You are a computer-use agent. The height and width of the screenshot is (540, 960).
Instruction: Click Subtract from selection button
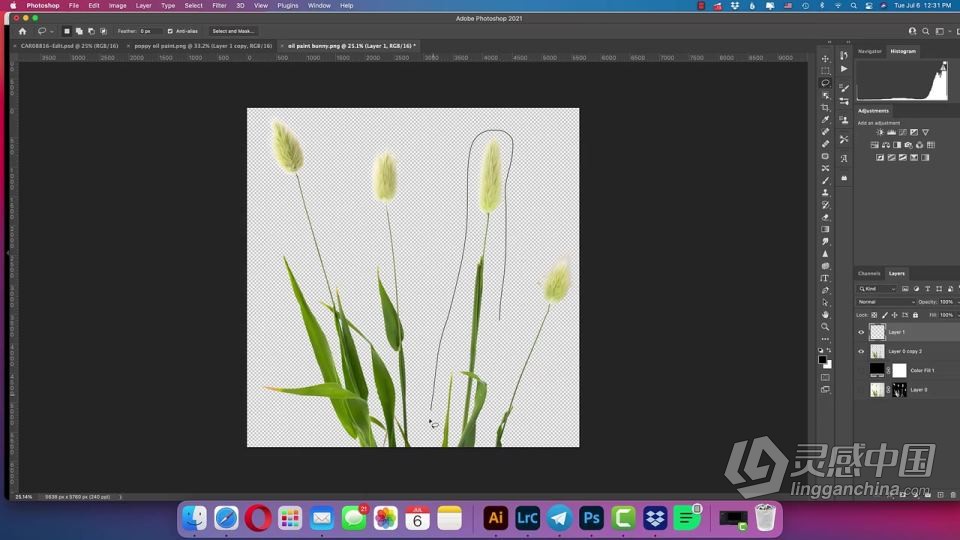(x=91, y=31)
